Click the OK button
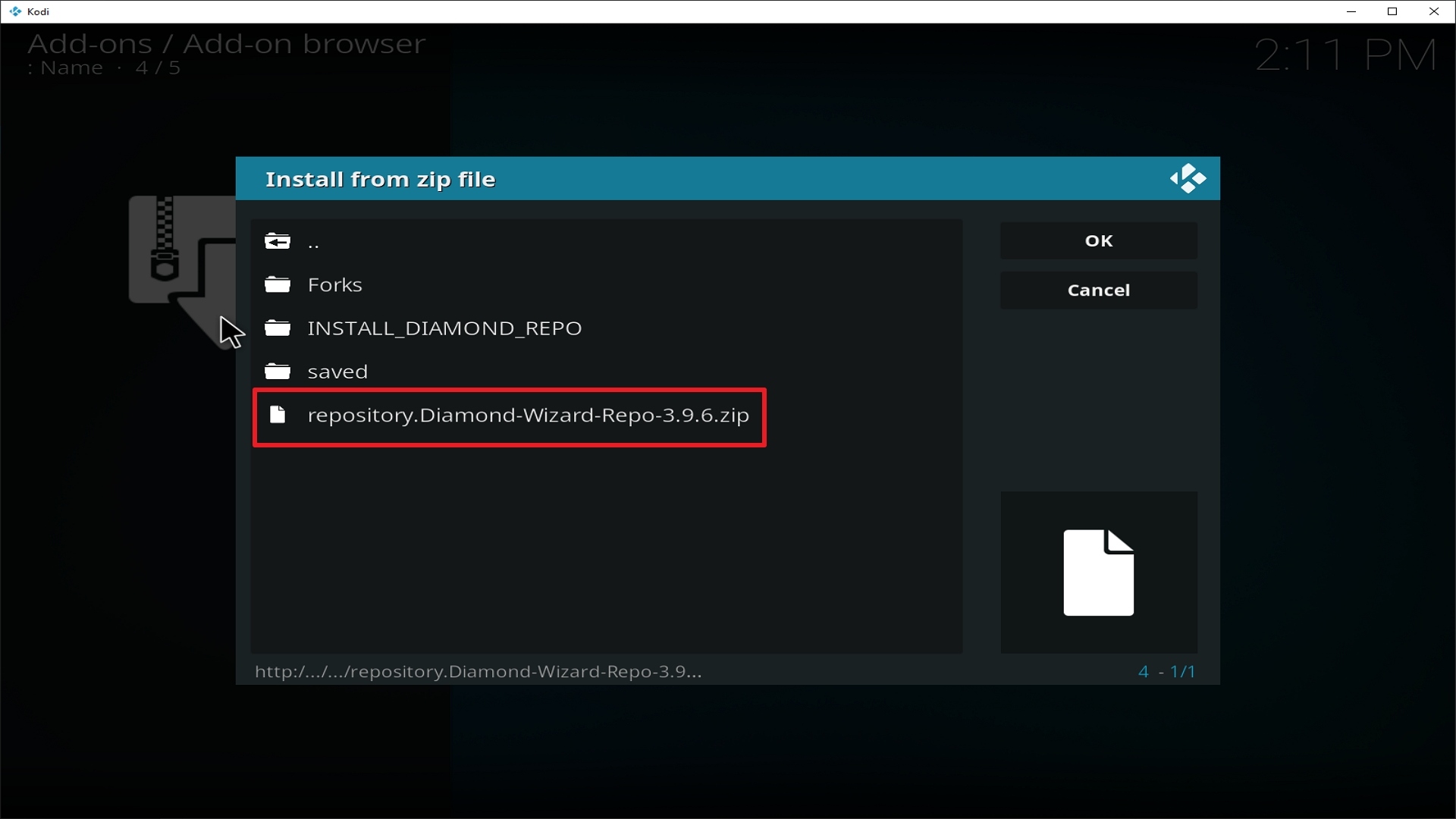Viewport: 1456px width, 819px height. (x=1098, y=241)
